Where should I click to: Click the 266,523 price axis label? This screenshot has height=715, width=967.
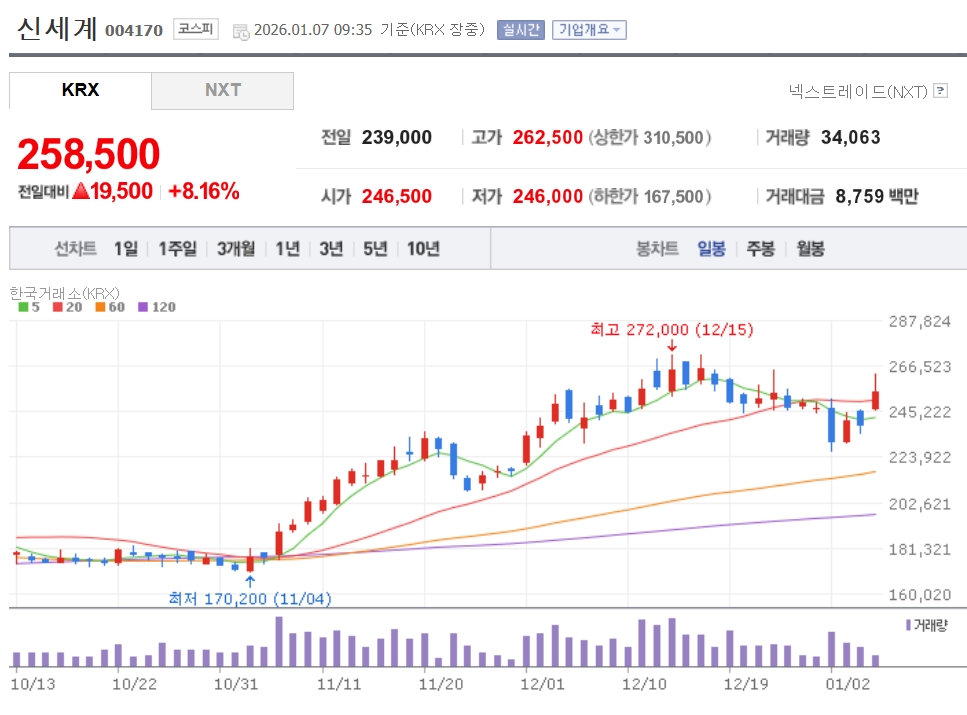point(920,367)
